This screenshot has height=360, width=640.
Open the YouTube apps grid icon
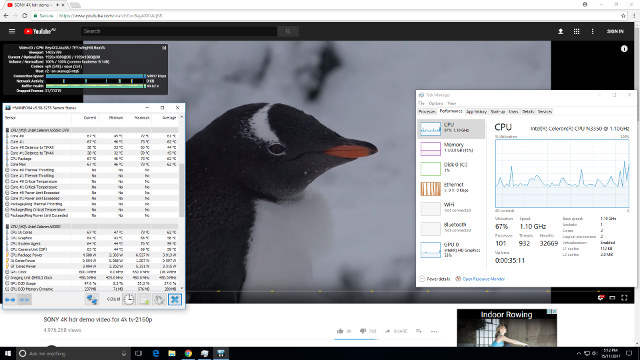coord(576,31)
